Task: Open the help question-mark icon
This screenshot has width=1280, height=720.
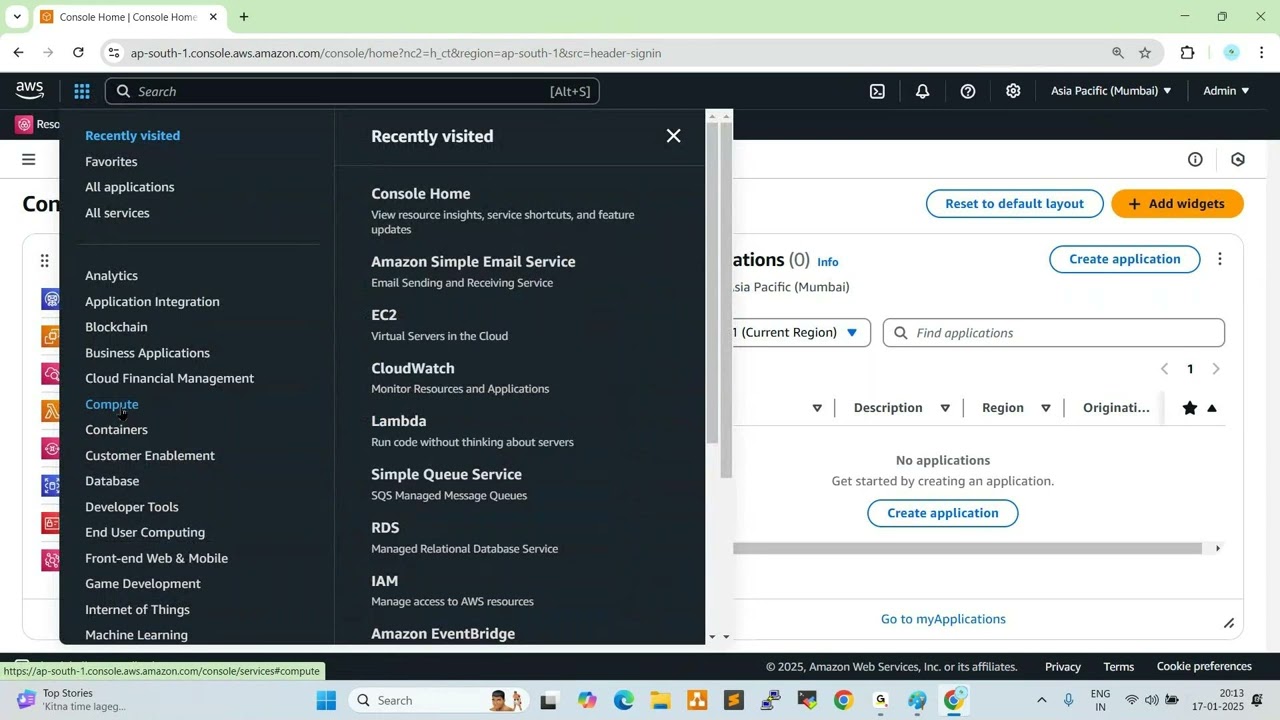Action: pyautogui.click(x=968, y=91)
